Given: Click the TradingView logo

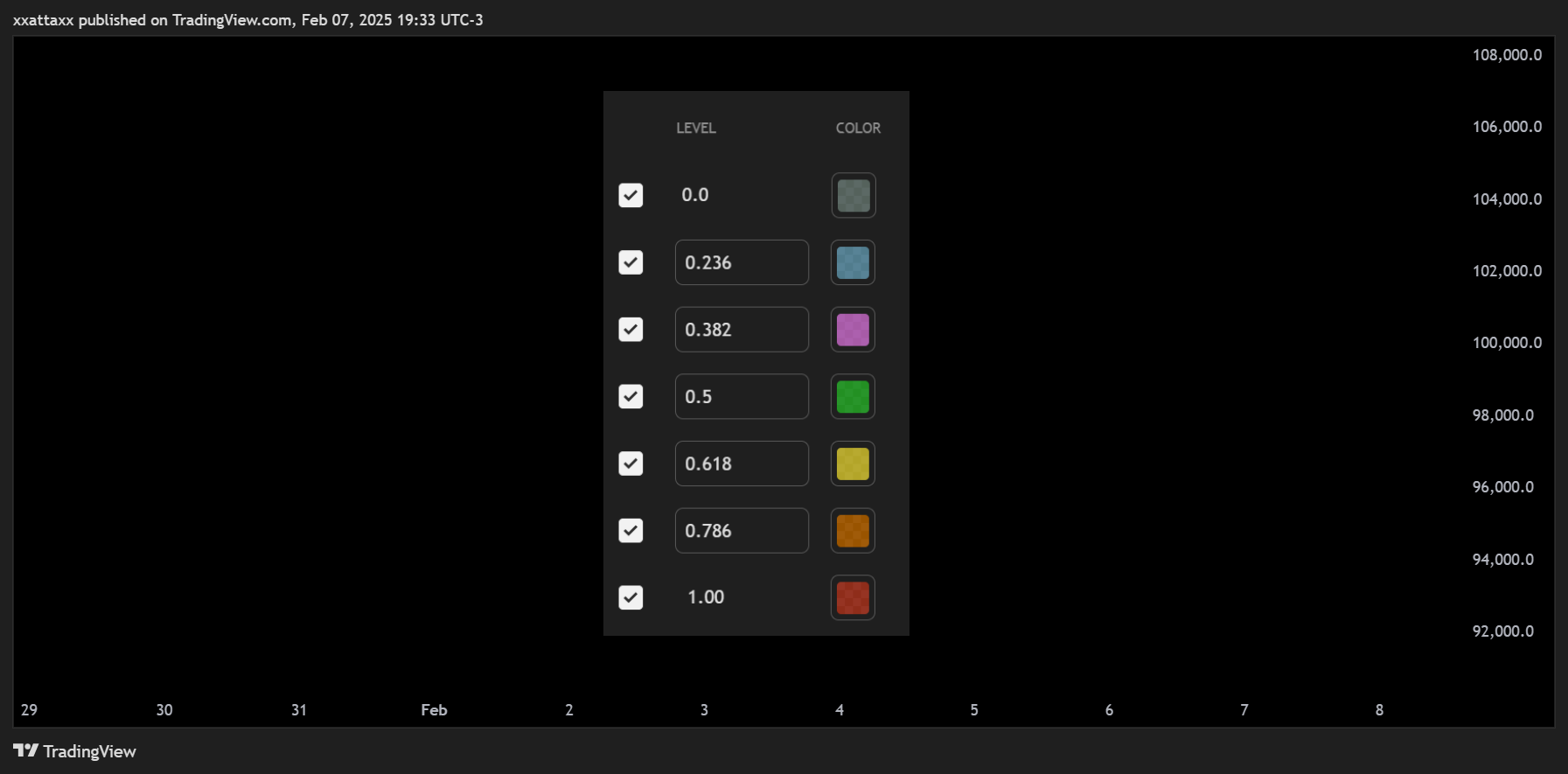Looking at the screenshot, I should pos(75,751).
